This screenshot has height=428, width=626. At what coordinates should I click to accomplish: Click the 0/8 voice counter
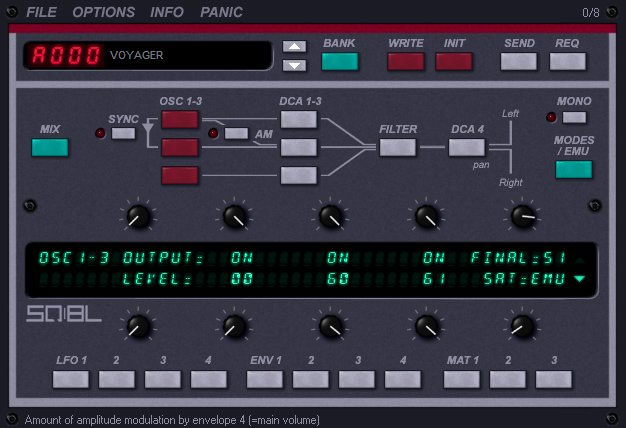[x=590, y=13]
